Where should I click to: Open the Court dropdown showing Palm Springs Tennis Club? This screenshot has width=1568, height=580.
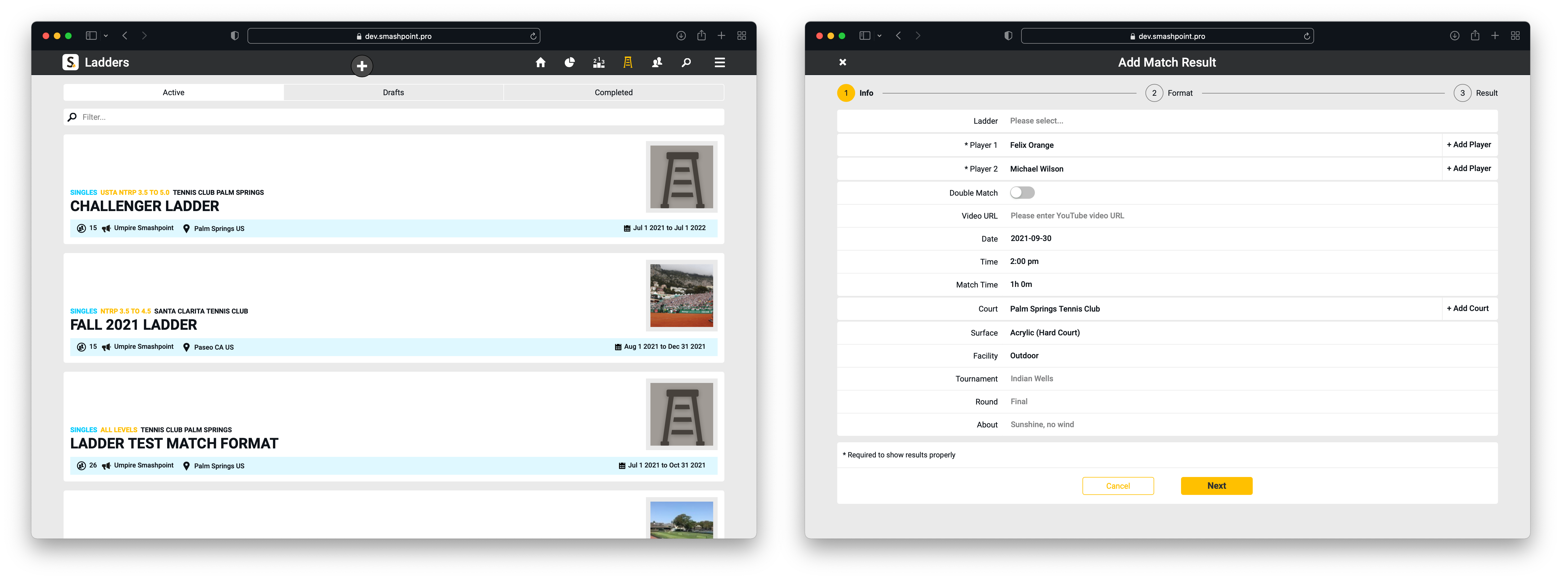[1140, 308]
